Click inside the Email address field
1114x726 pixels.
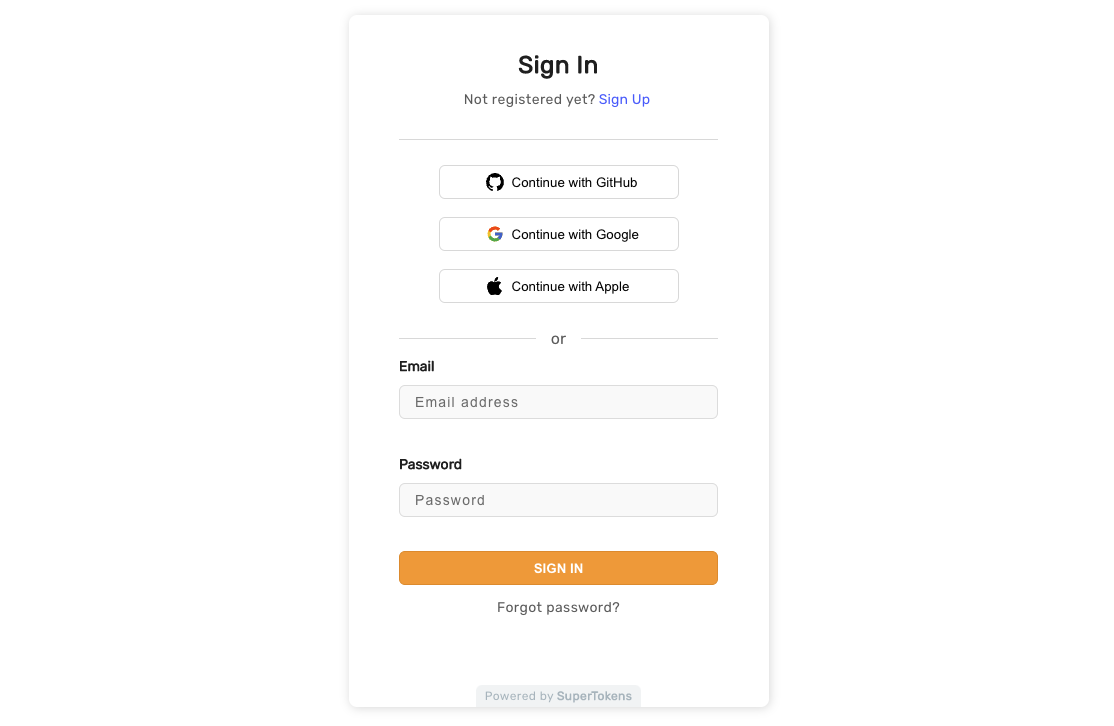click(558, 402)
